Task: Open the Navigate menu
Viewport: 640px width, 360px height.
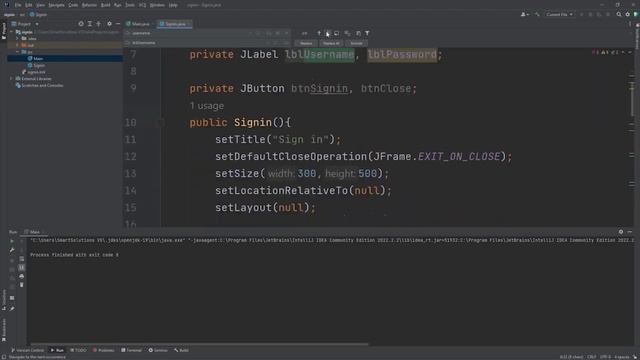Action: tap(57, 5)
